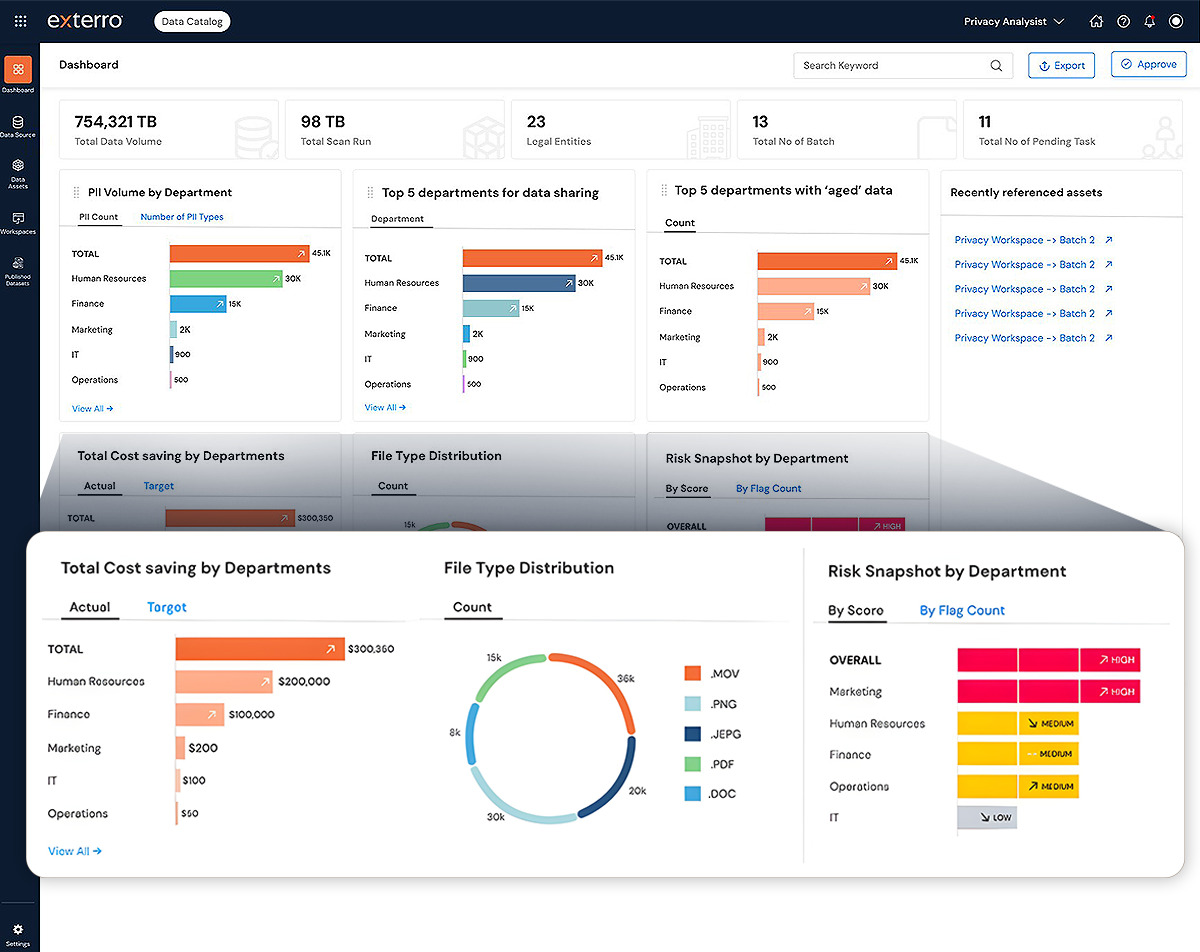Expand the Privacy Analyst role dropdown
This screenshot has height=952, width=1200.
coord(1013,21)
